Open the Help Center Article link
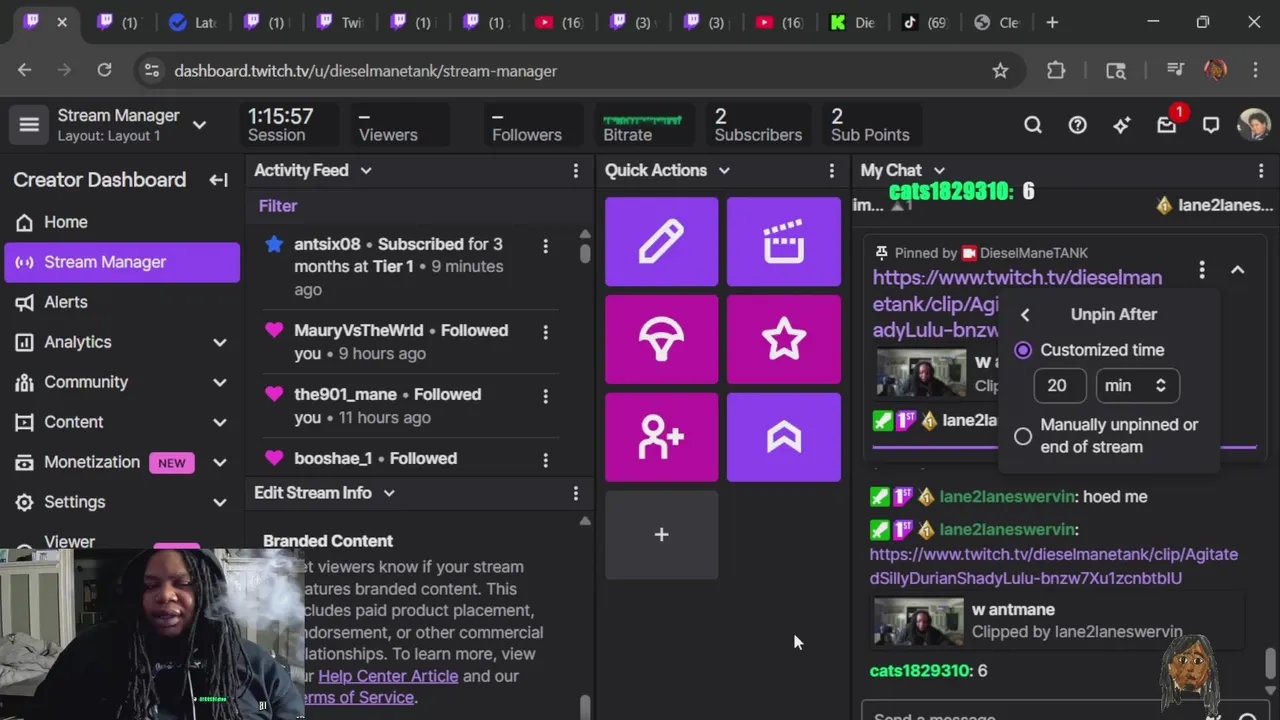This screenshot has height=720, width=1280. tap(388, 676)
